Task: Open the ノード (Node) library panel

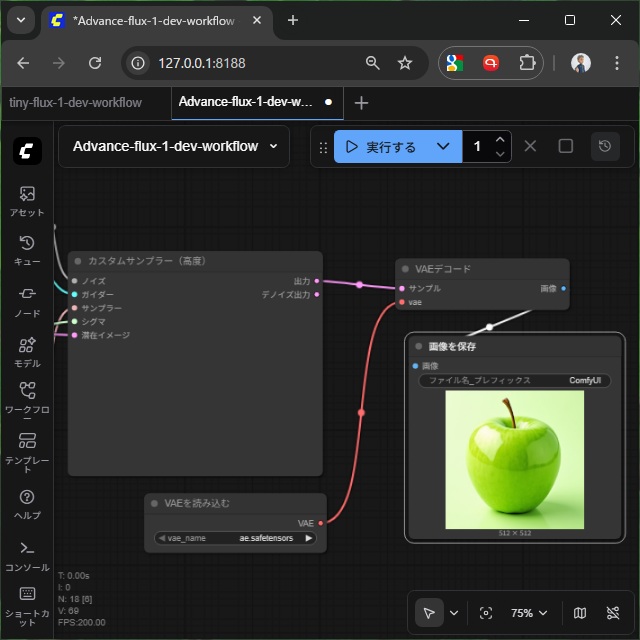Action: click(27, 300)
